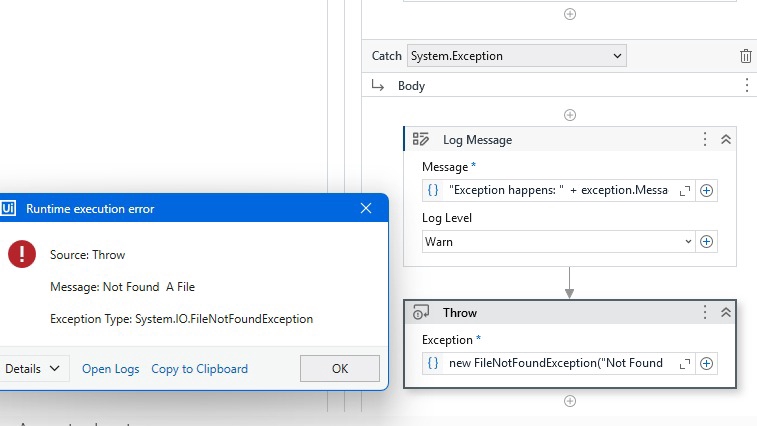
Task: Close the Runtime execution error dialog
Action: point(366,208)
